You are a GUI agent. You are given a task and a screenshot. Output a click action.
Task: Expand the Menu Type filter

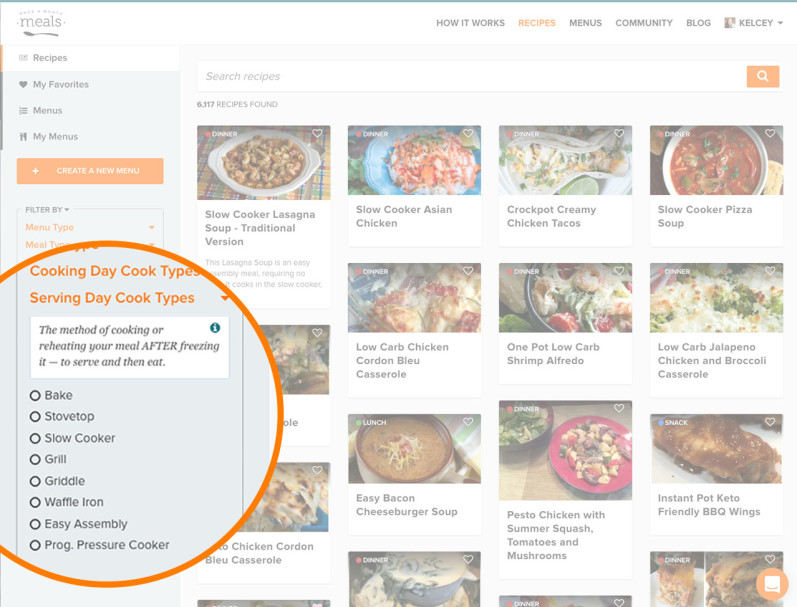tap(90, 227)
